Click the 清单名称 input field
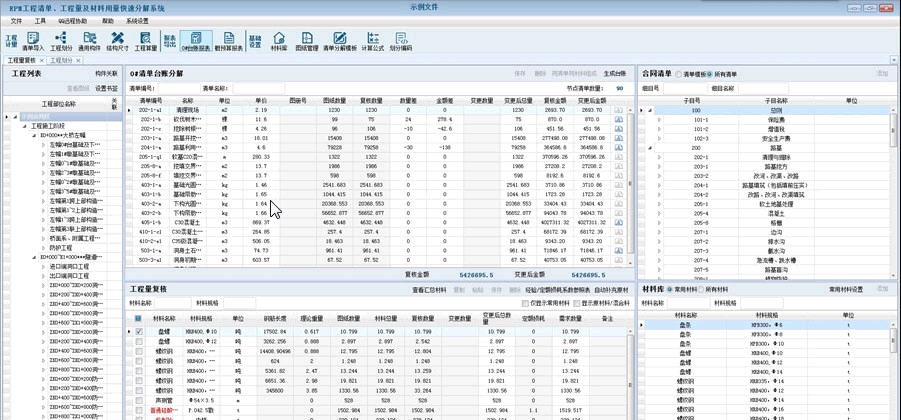This screenshot has height=420, width=901. tap(258, 88)
